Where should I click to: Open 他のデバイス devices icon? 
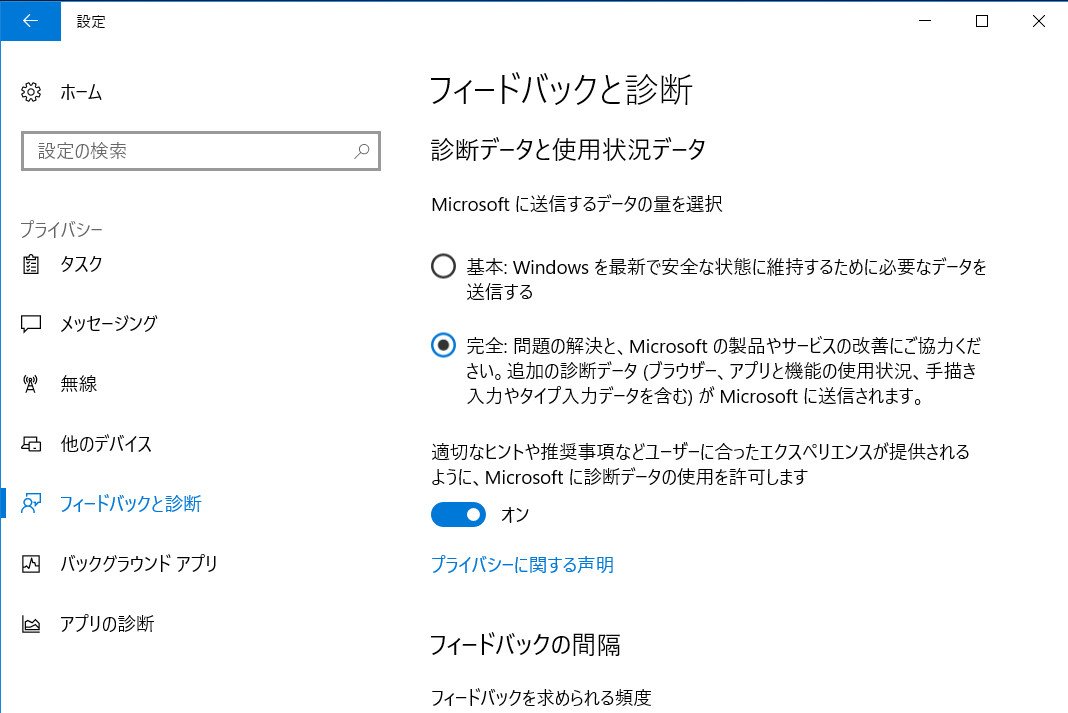31,444
